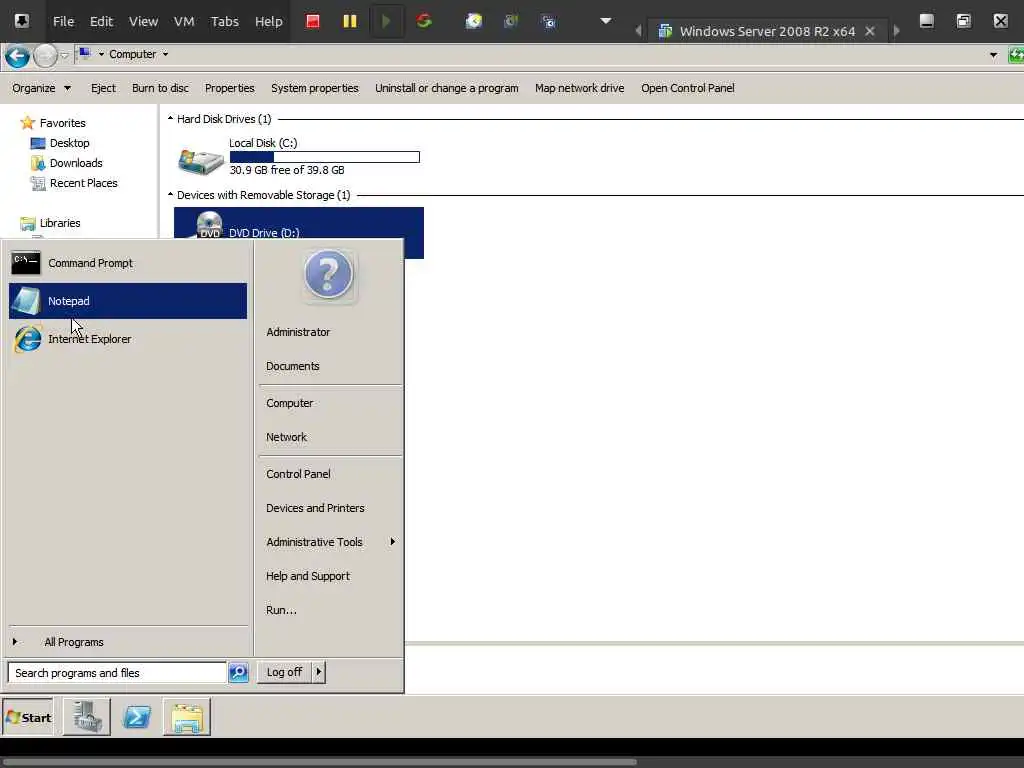Click Uninstall or change a program
The height and width of the screenshot is (768, 1024).
(447, 88)
